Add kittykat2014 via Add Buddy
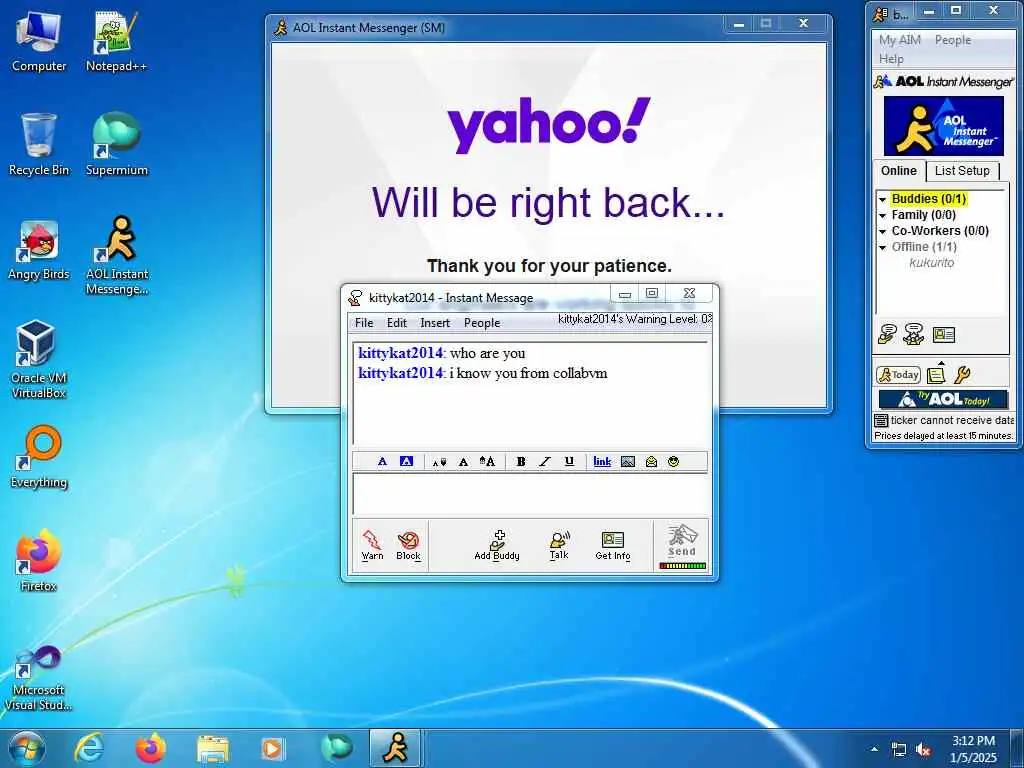This screenshot has width=1024, height=768. [x=497, y=545]
